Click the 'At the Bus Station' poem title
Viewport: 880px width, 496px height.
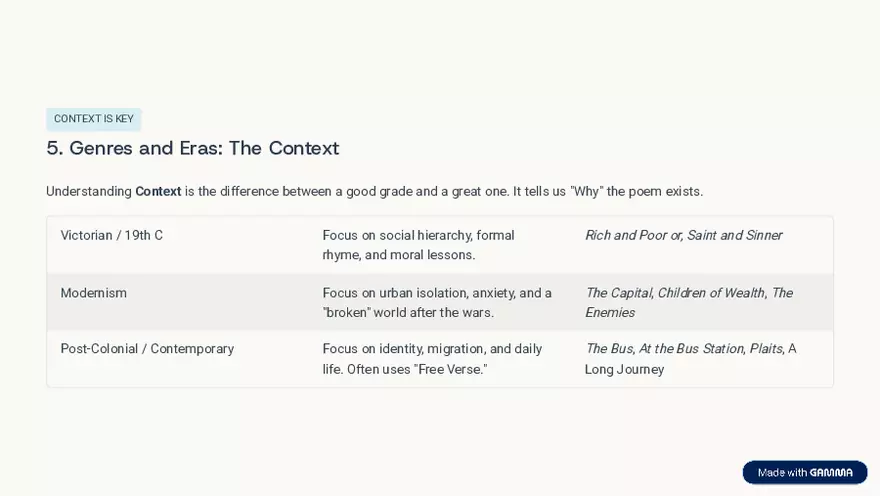690,349
